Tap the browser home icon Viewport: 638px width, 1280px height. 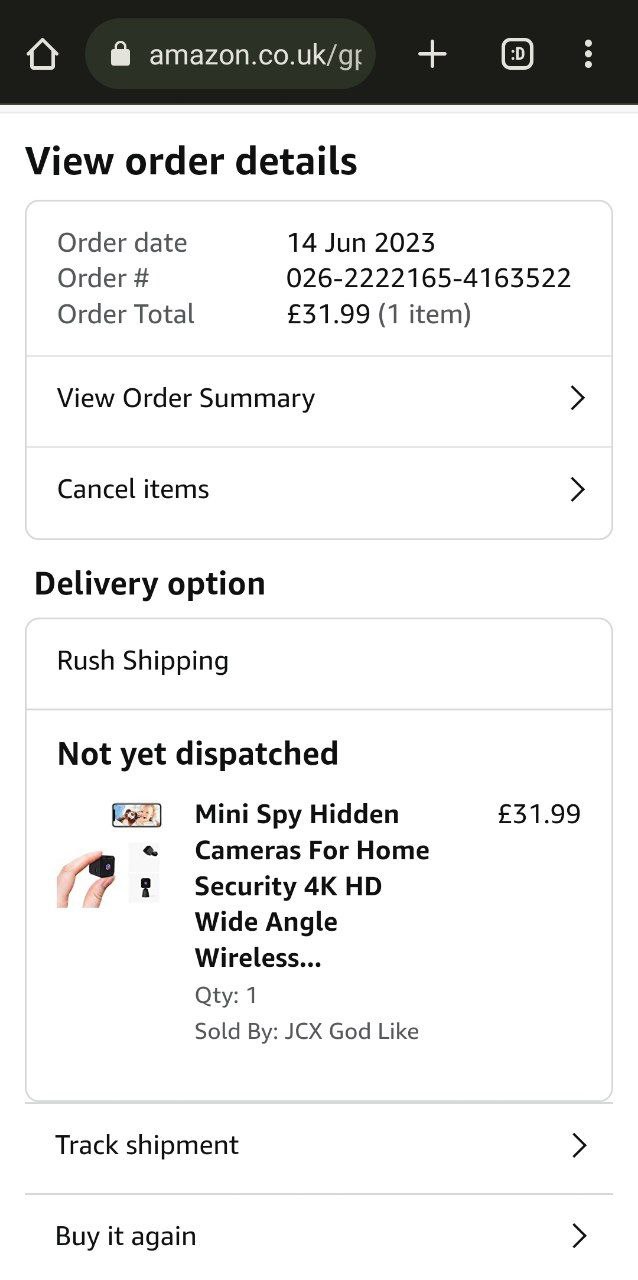pos(42,54)
